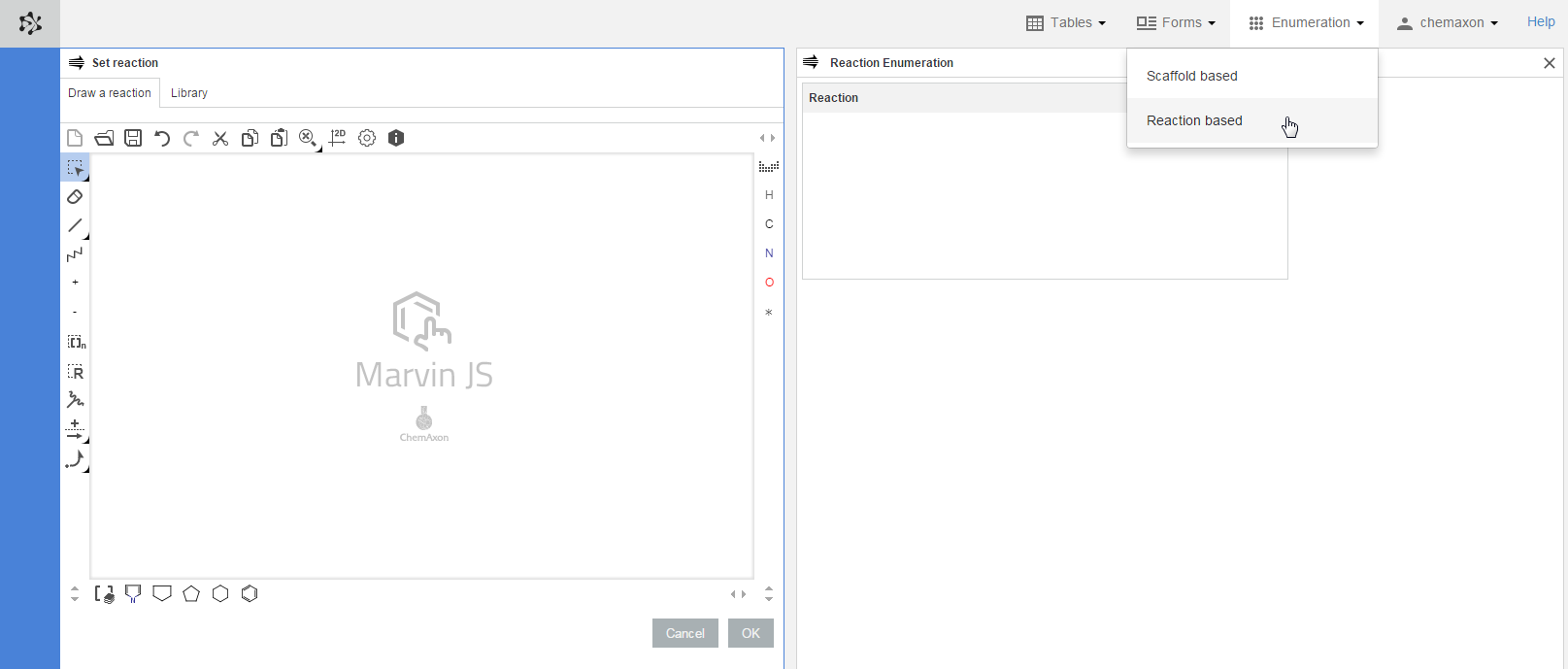The image size is (1568, 669).
Task: Click the Undo icon in the toolbar
Action: point(162,138)
